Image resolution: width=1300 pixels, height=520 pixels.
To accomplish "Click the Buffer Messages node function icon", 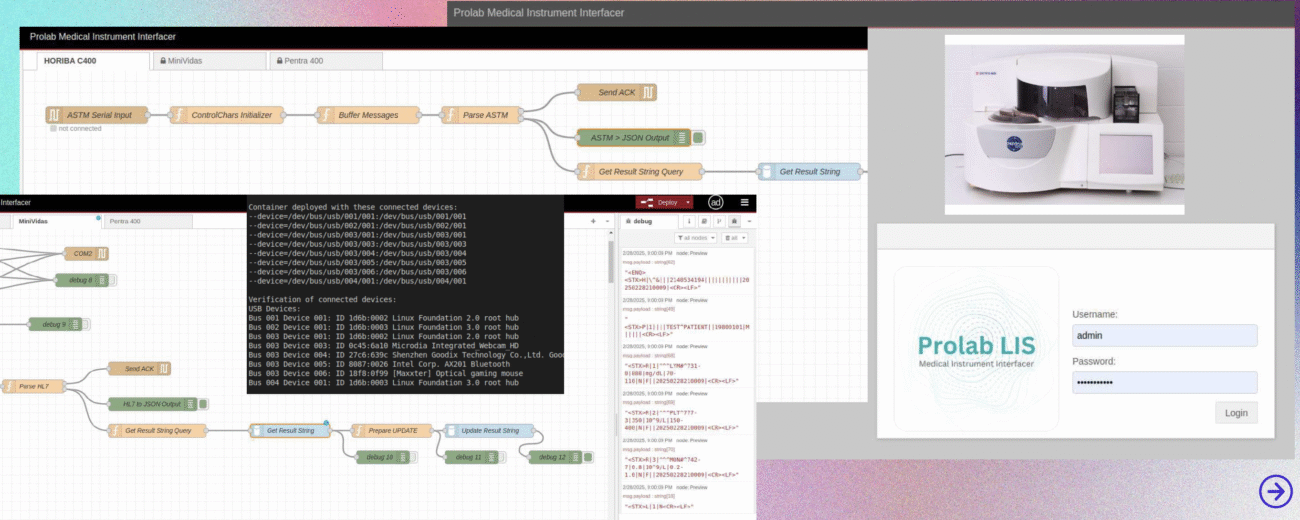I will (x=327, y=115).
